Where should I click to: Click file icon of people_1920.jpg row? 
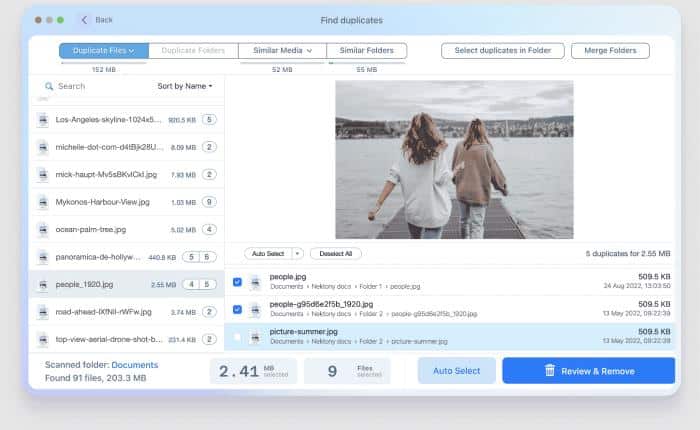tap(43, 284)
